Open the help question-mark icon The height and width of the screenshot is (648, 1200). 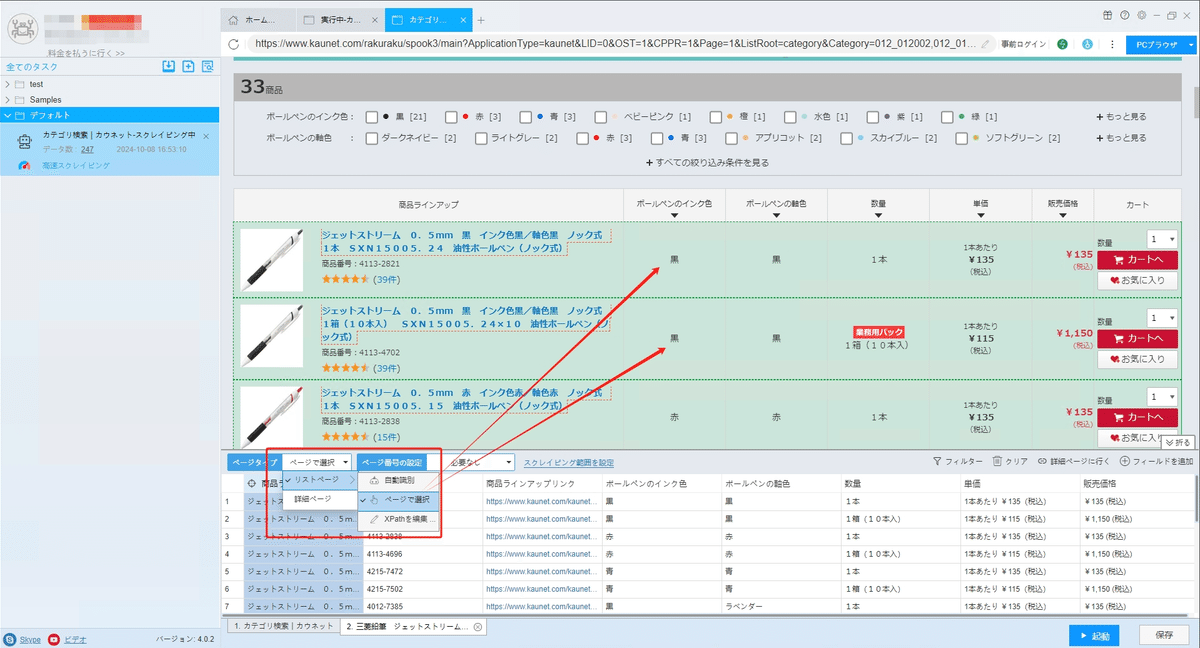click(1125, 15)
